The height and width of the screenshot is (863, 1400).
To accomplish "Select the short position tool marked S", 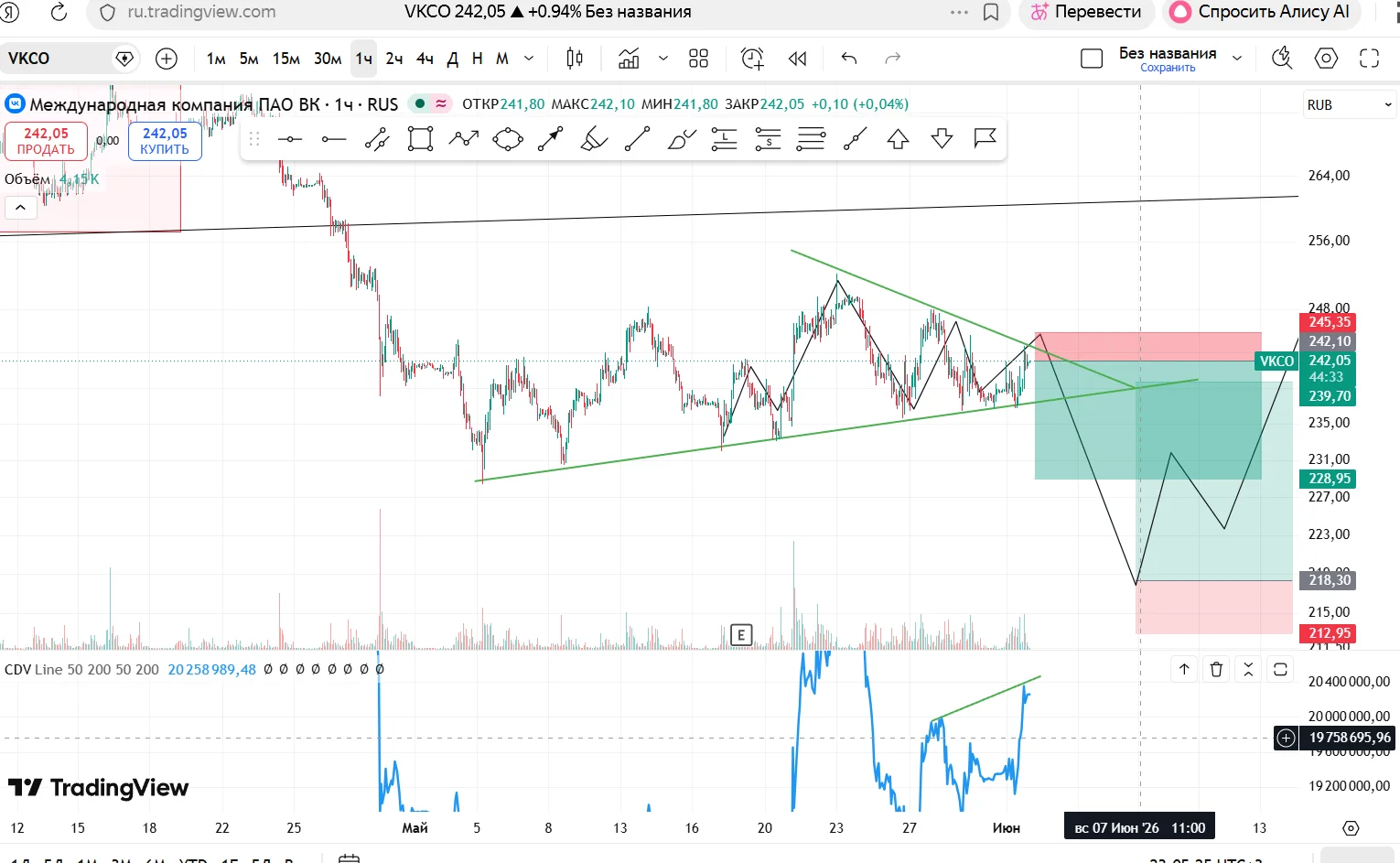I will click(x=768, y=139).
